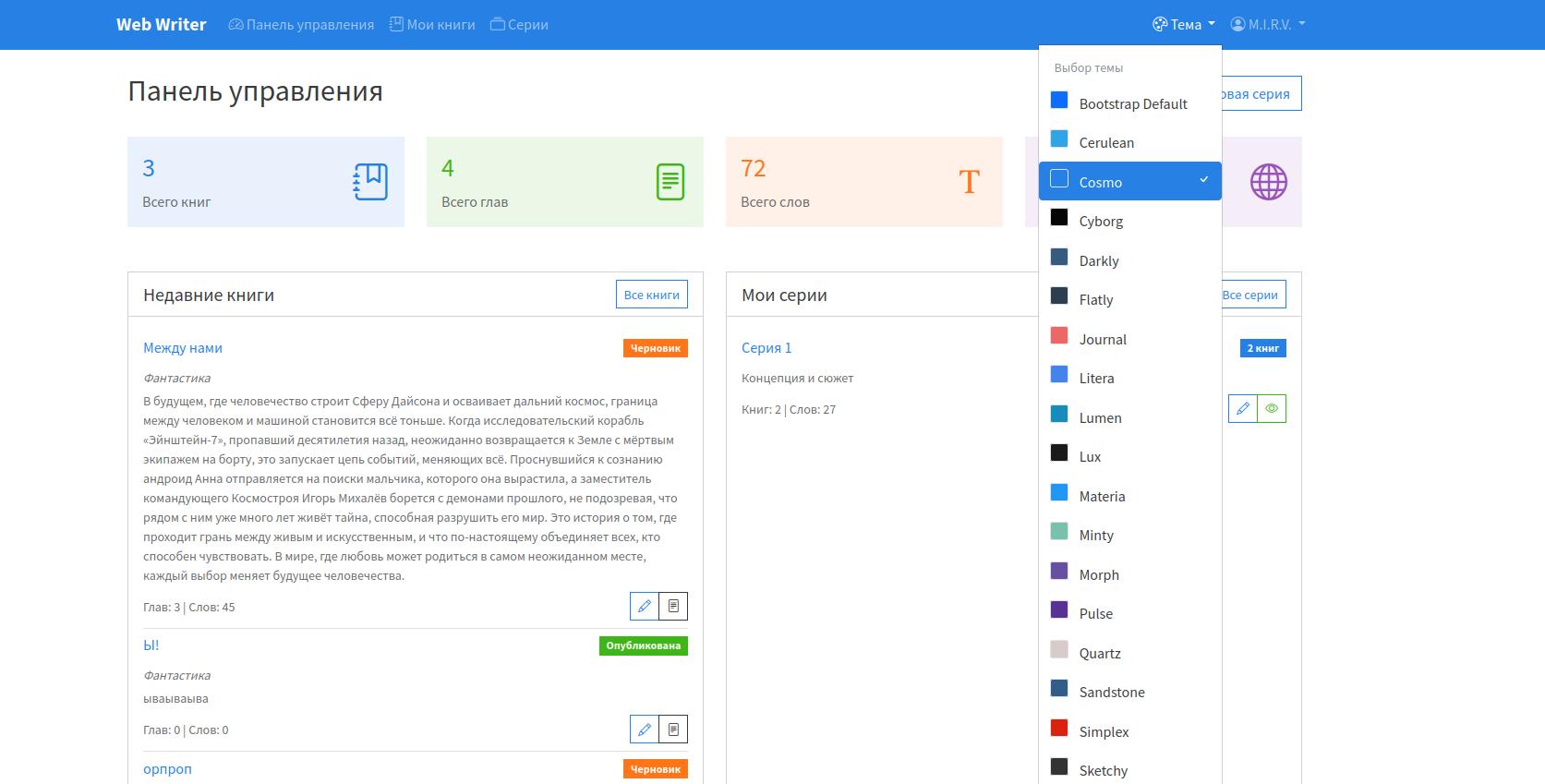The image size is (1545, 784).
Task: Click the red Simplex theme color swatch
Action: click(x=1059, y=729)
